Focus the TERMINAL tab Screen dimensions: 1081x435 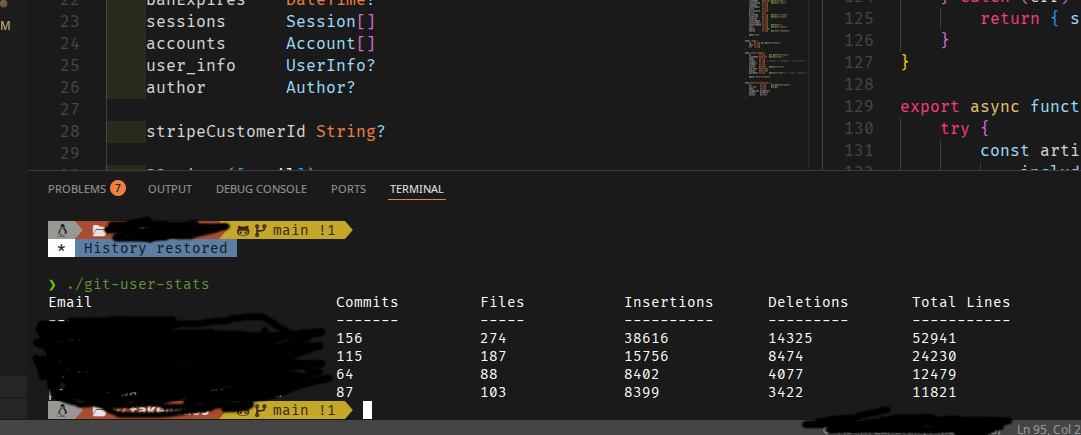pos(416,189)
